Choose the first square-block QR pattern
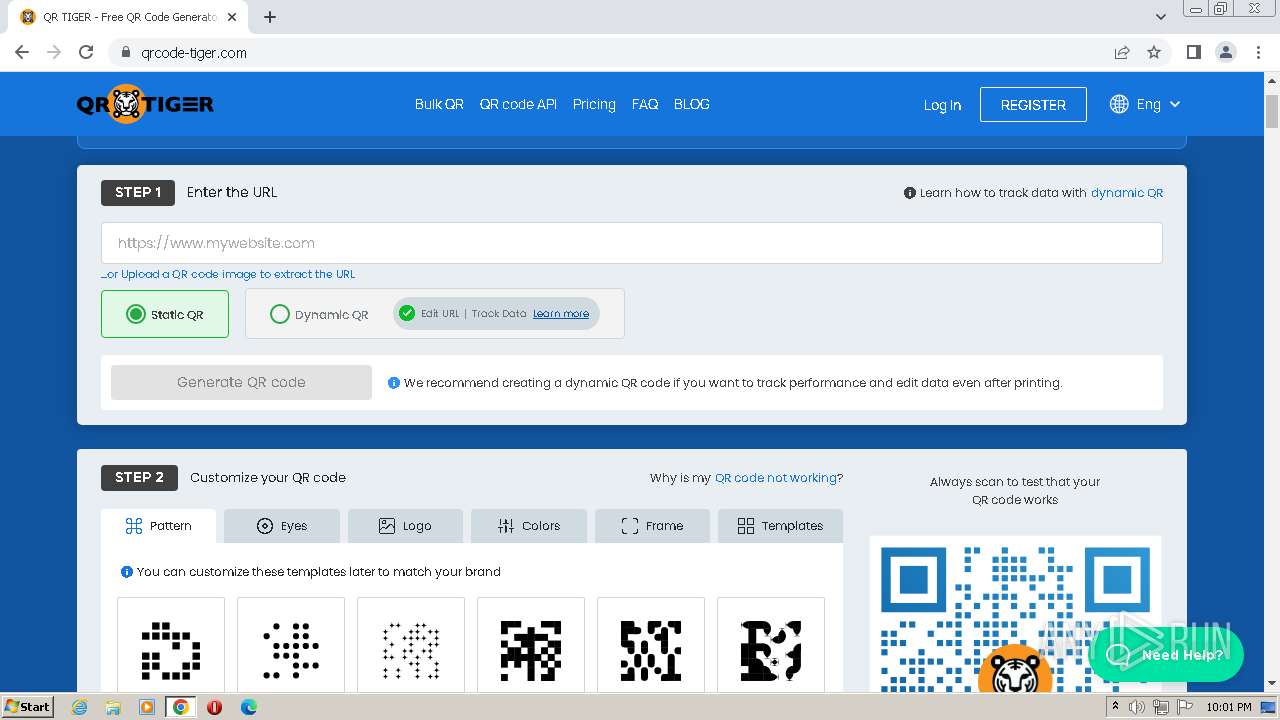Screen dimensions: 1280x720 (x=171, y=645)
